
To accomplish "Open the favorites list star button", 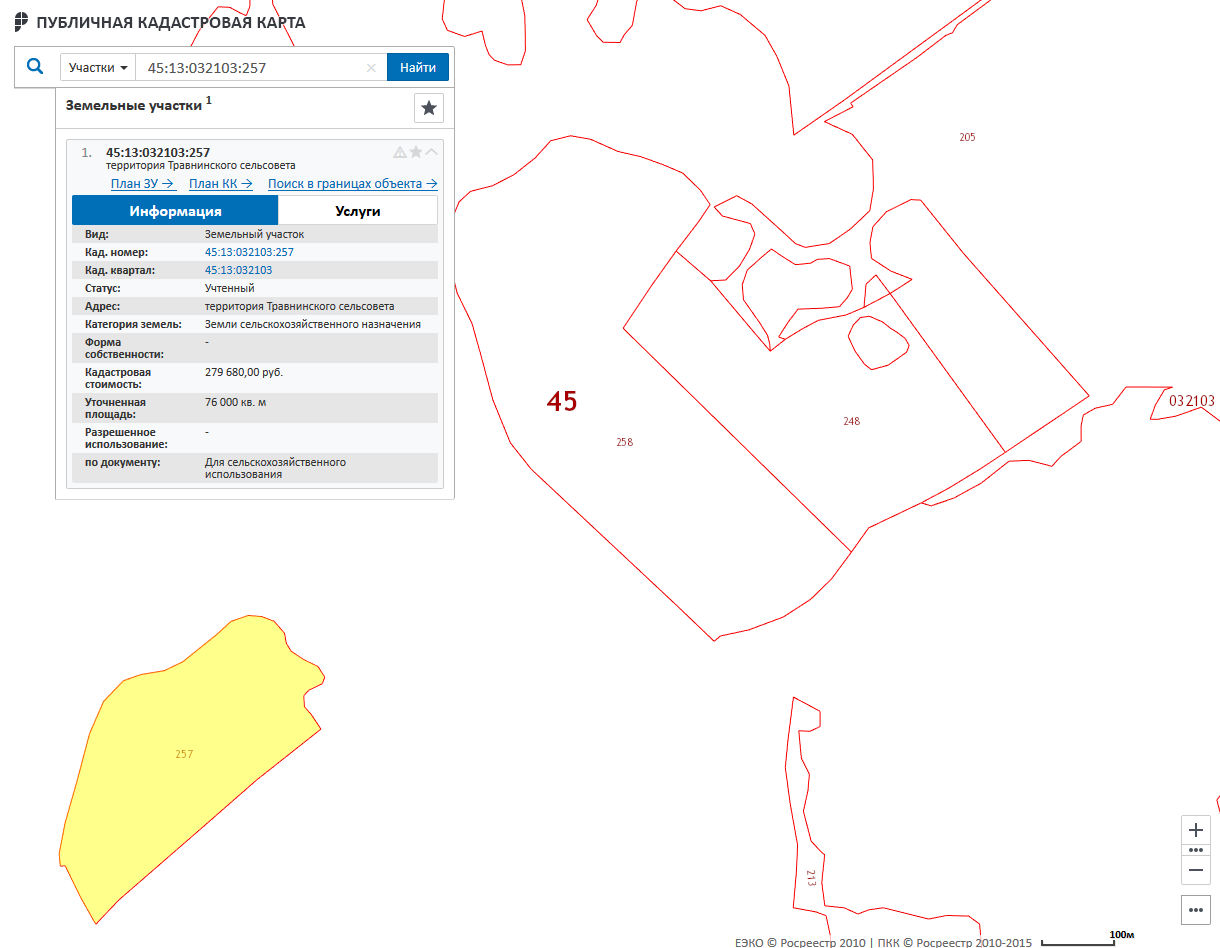I will [x=428, y=108].
